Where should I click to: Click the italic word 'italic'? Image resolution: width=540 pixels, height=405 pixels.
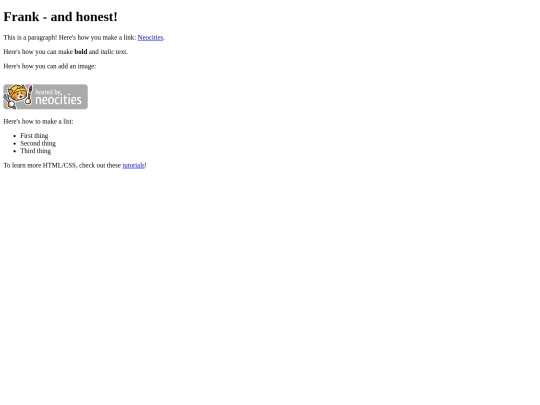pyautogui.click(x=107, y=52)
